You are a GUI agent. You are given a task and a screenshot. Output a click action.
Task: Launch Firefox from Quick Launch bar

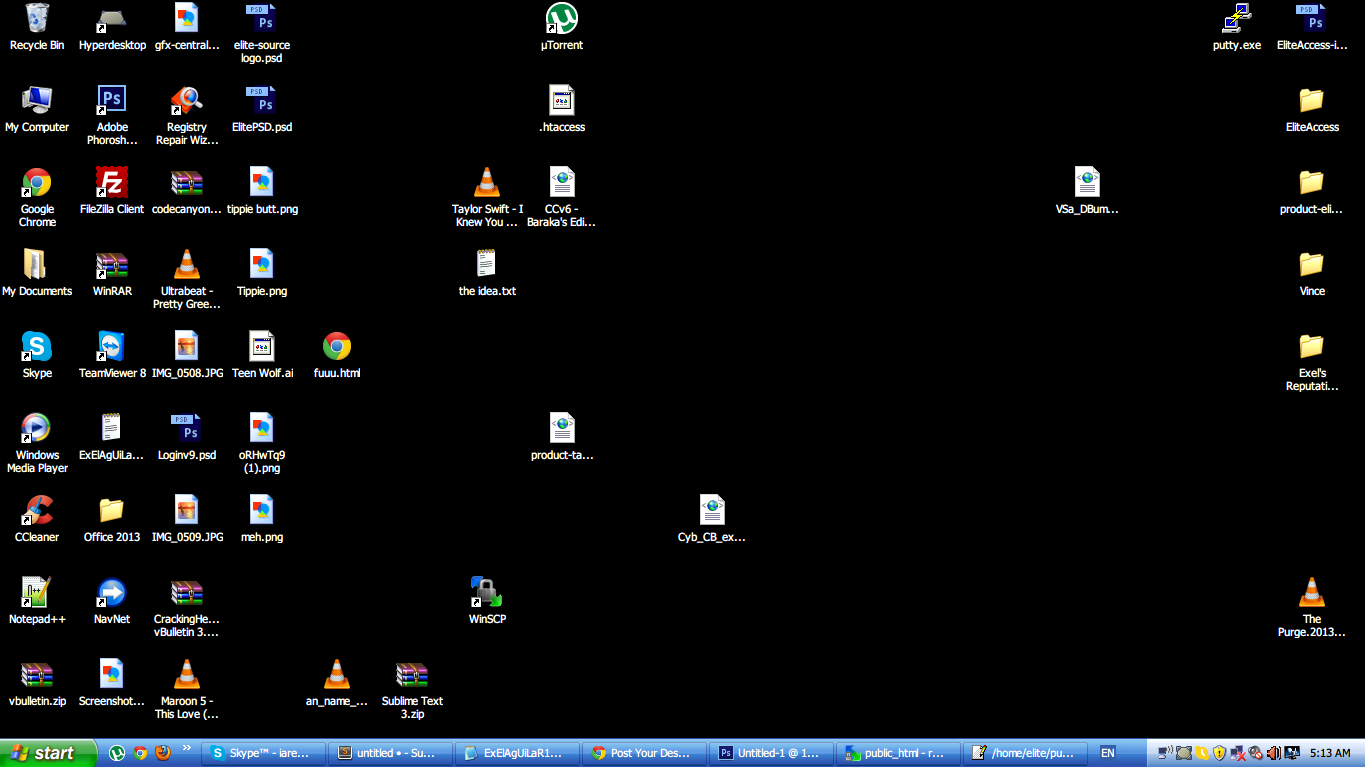(163, 753)
